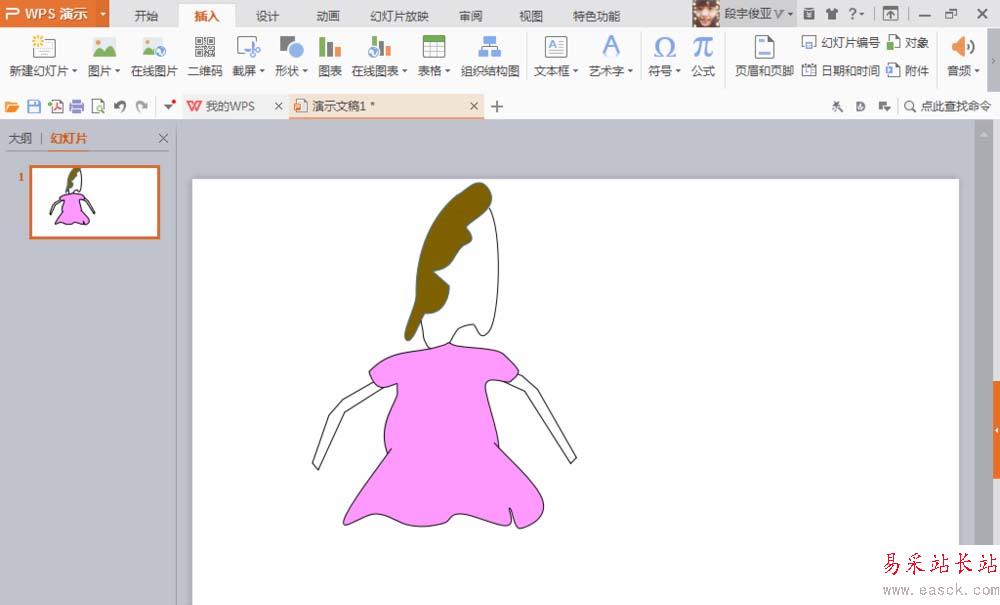
Task: Click the vertical scrollbar up arrow
Action: pyautogui.click(x=983, y=135)
